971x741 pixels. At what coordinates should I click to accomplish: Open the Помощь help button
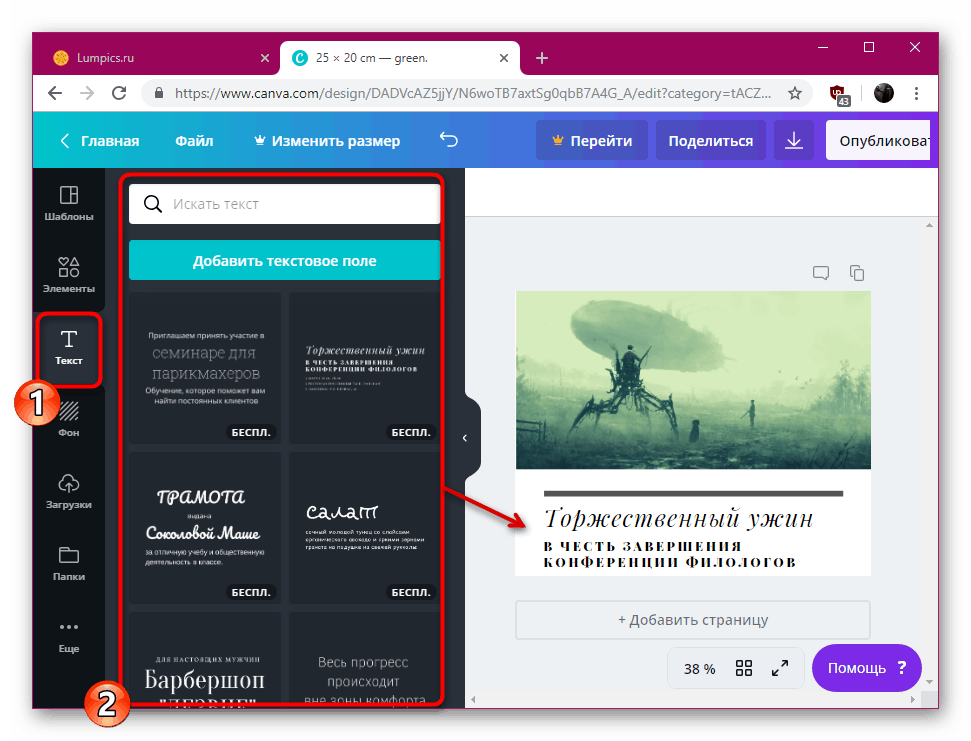(866, 668)
